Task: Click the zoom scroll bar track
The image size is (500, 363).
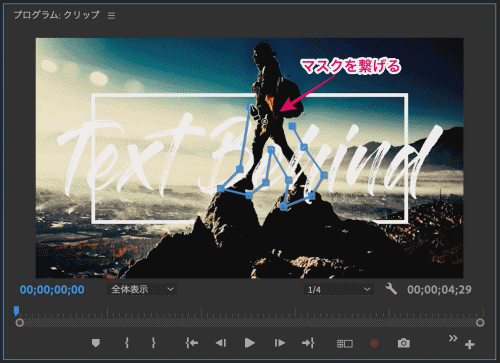Action: (x=250, y=323)
